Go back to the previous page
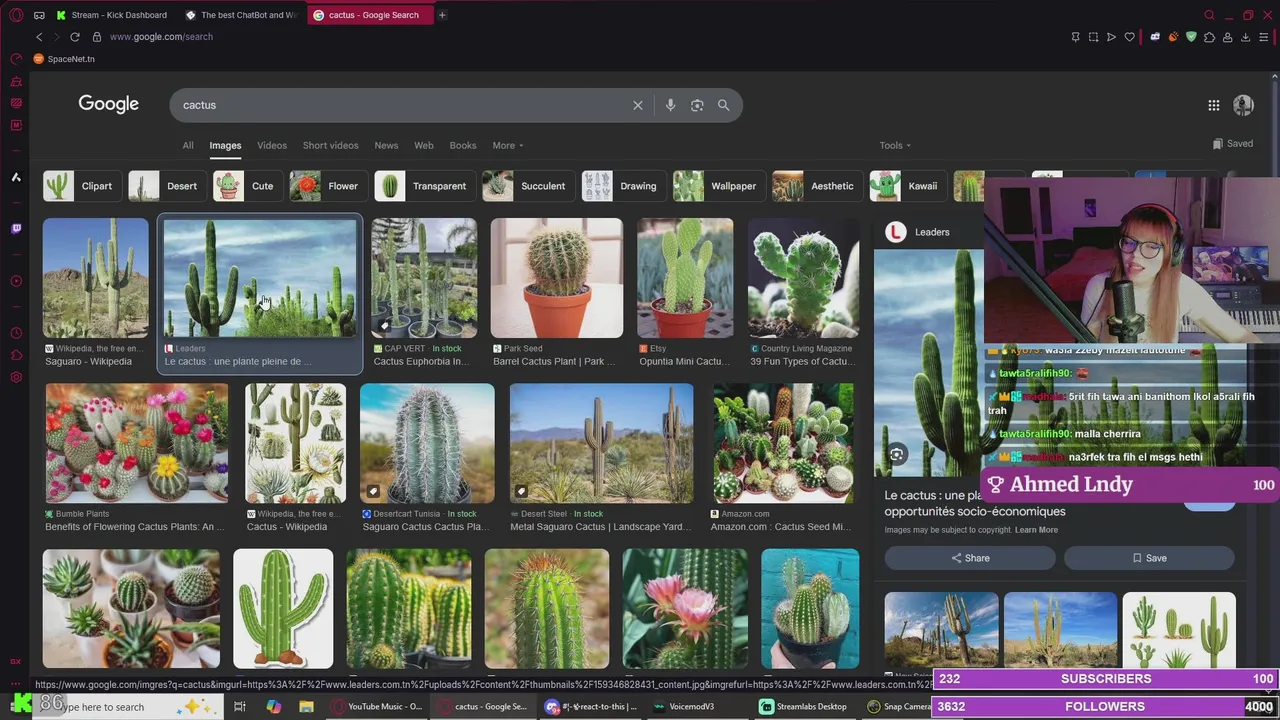The image size is (1280, 720). 39,37
